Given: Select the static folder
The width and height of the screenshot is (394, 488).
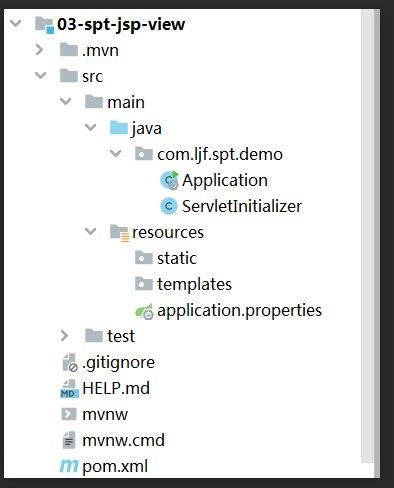Looking at the screenshot, I should click(x=166, y=258).
